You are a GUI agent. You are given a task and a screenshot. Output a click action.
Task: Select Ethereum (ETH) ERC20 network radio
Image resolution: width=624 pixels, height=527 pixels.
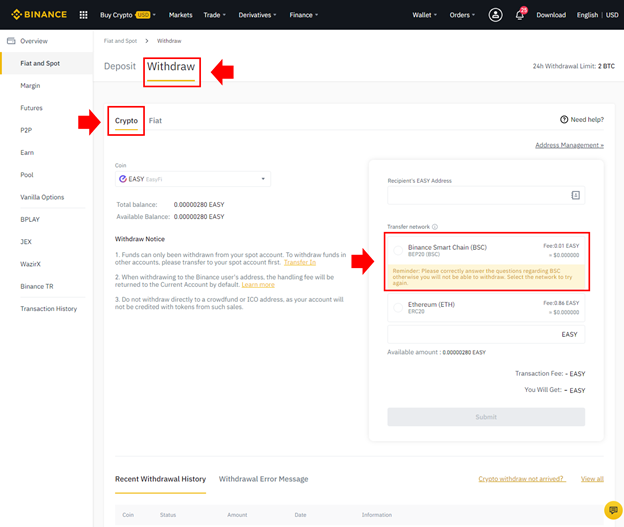[x=398, y=307]
